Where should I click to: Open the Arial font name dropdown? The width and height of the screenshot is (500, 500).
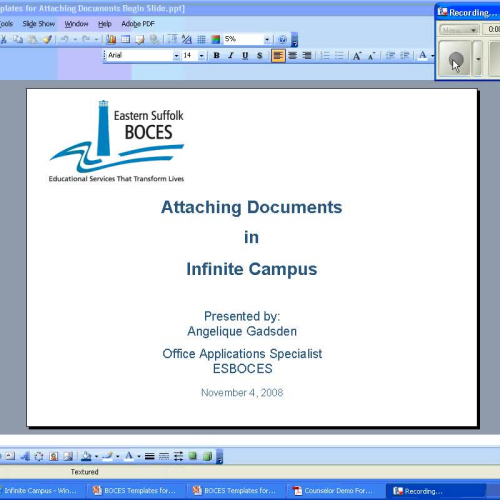[176, 56]
